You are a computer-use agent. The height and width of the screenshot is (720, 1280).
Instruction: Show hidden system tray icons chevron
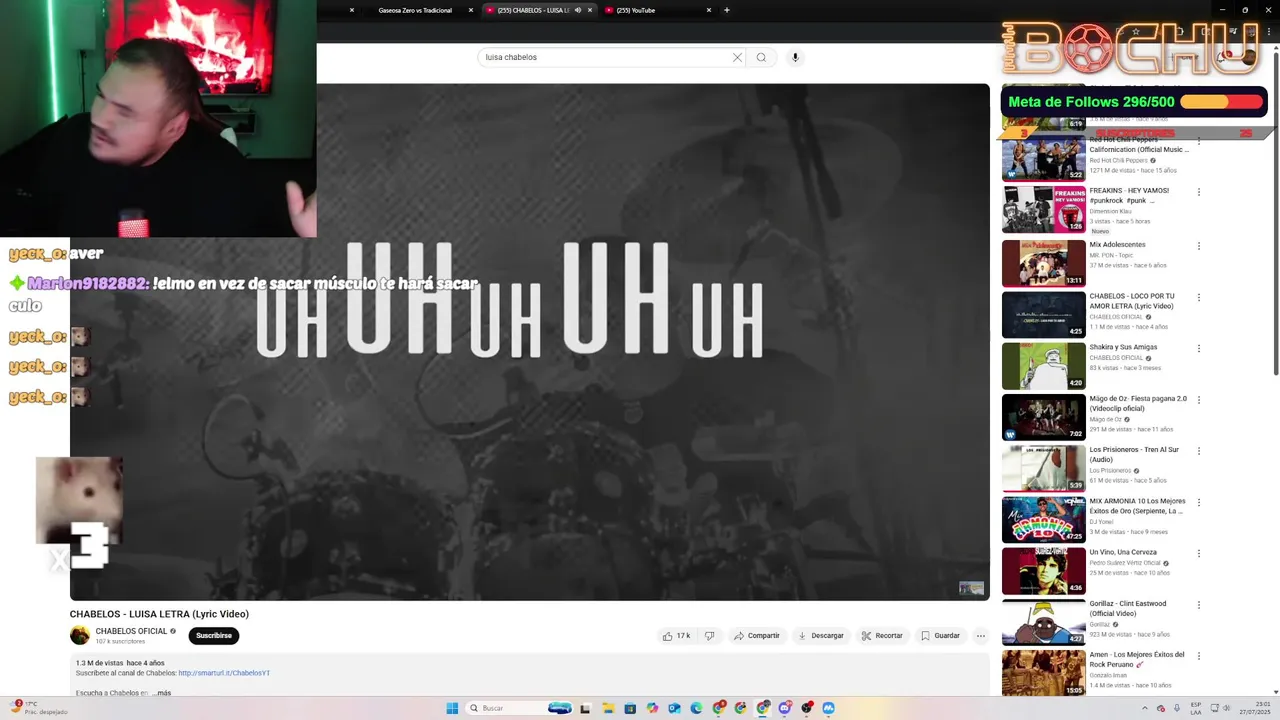pos(1145,708)
